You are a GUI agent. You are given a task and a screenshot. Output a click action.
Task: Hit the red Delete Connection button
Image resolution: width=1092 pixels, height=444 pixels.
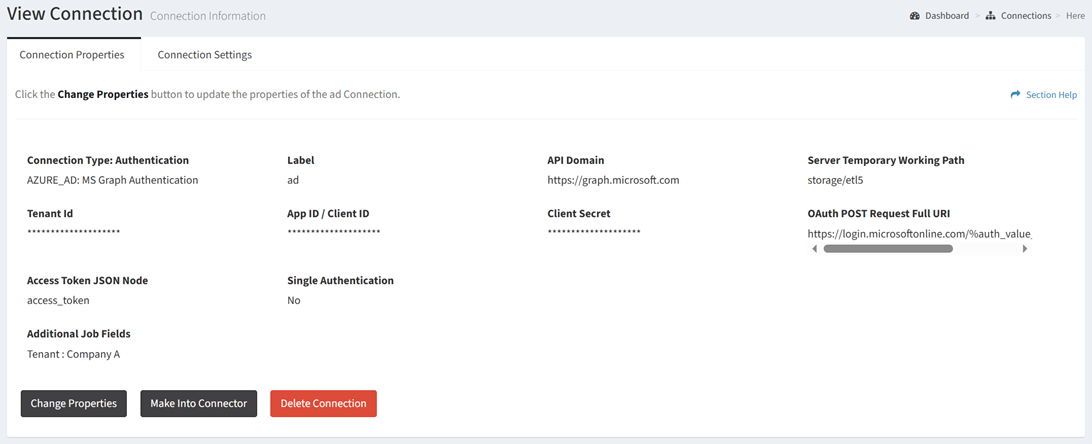323,403
